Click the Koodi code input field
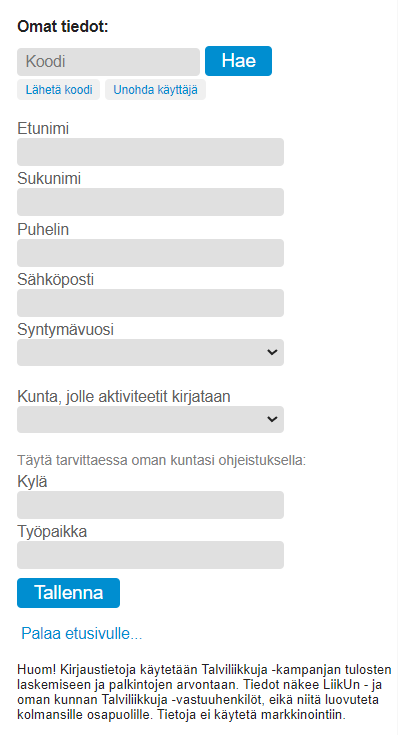The width and height of the screenshot is (398, 735). click(x=108, y=61)
